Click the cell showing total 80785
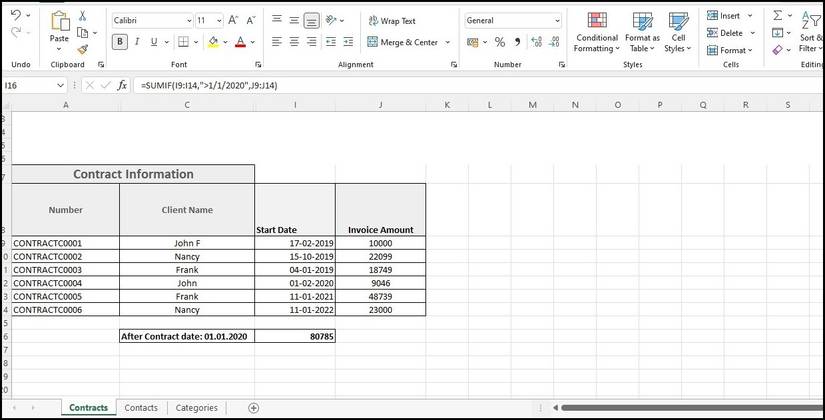Viewport: 825px width, 420px height. (295, 336)
